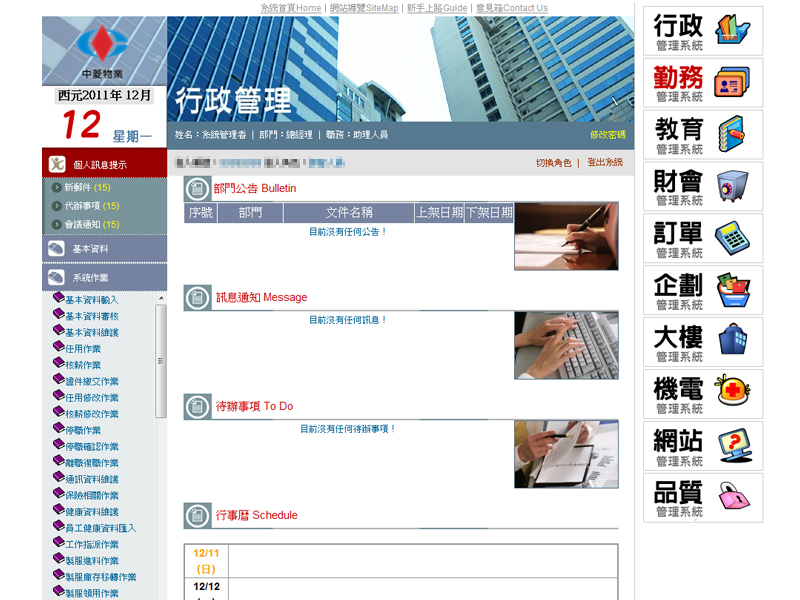
Task: Collapse the 系統作業 menu section
Action: pos(105,278)
